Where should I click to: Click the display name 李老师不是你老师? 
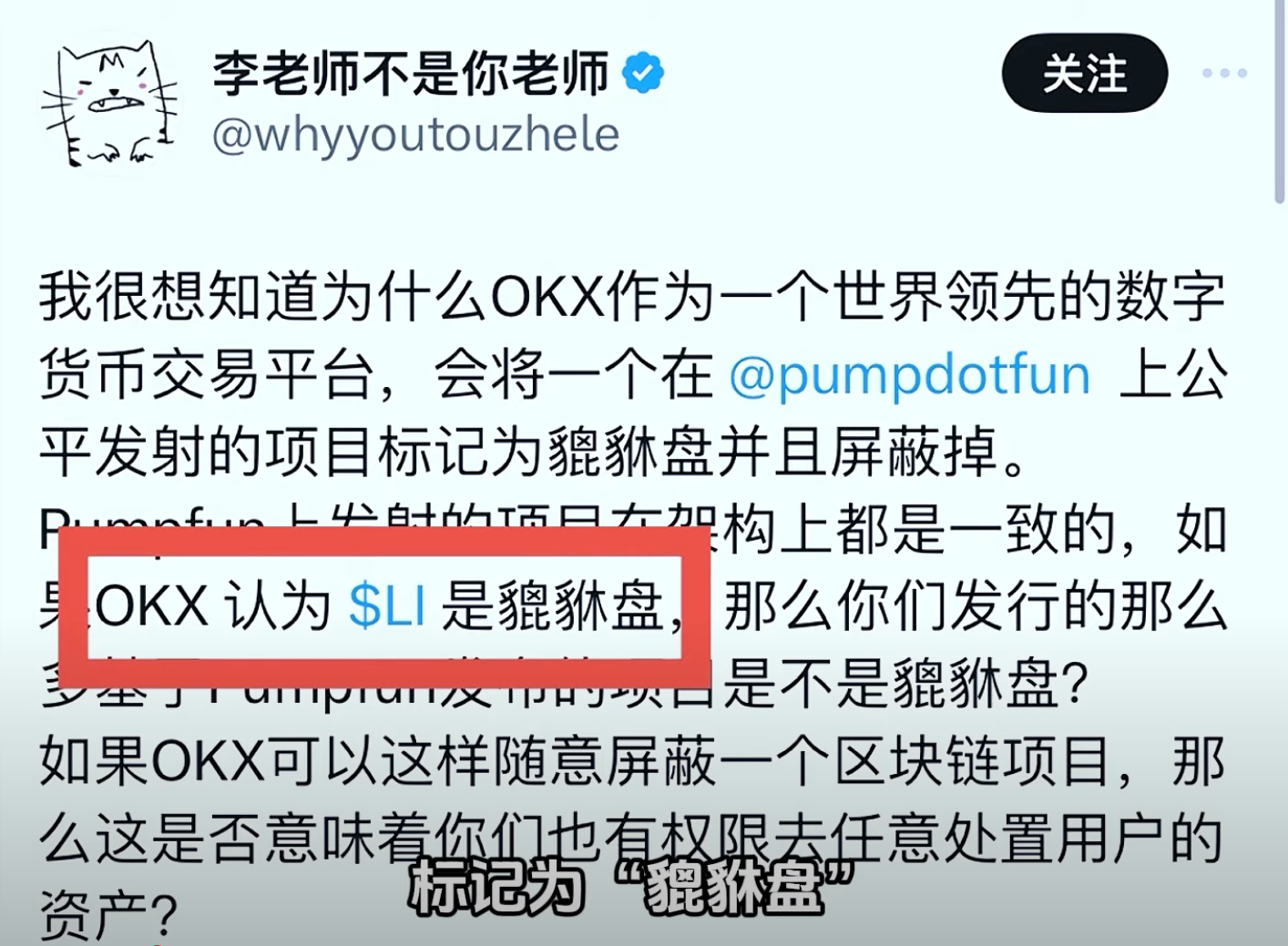point(411,73)
